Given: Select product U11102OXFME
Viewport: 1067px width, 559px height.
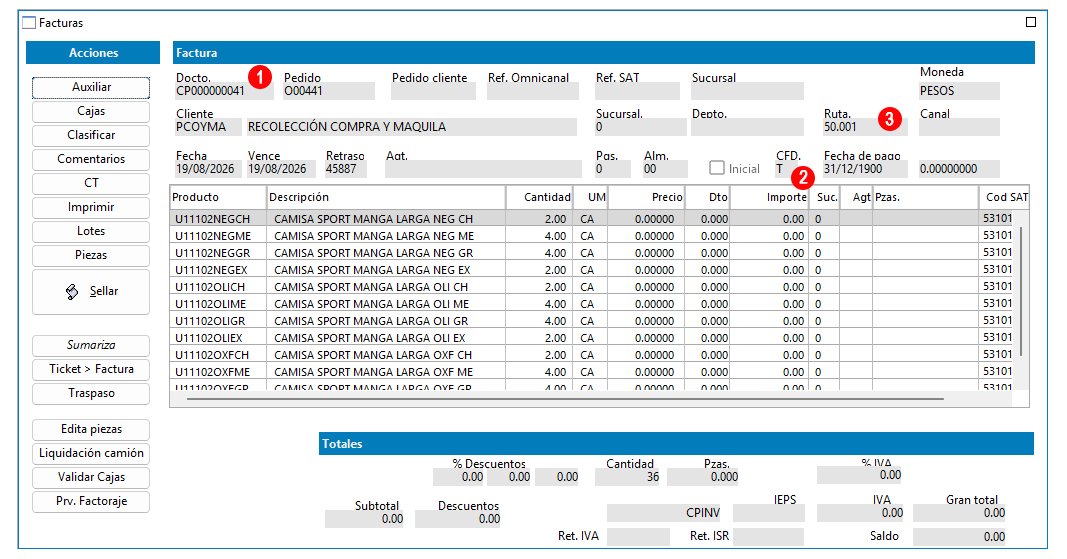Looking at the screenshot, I should pyautogui.click(x=212, y=372).
